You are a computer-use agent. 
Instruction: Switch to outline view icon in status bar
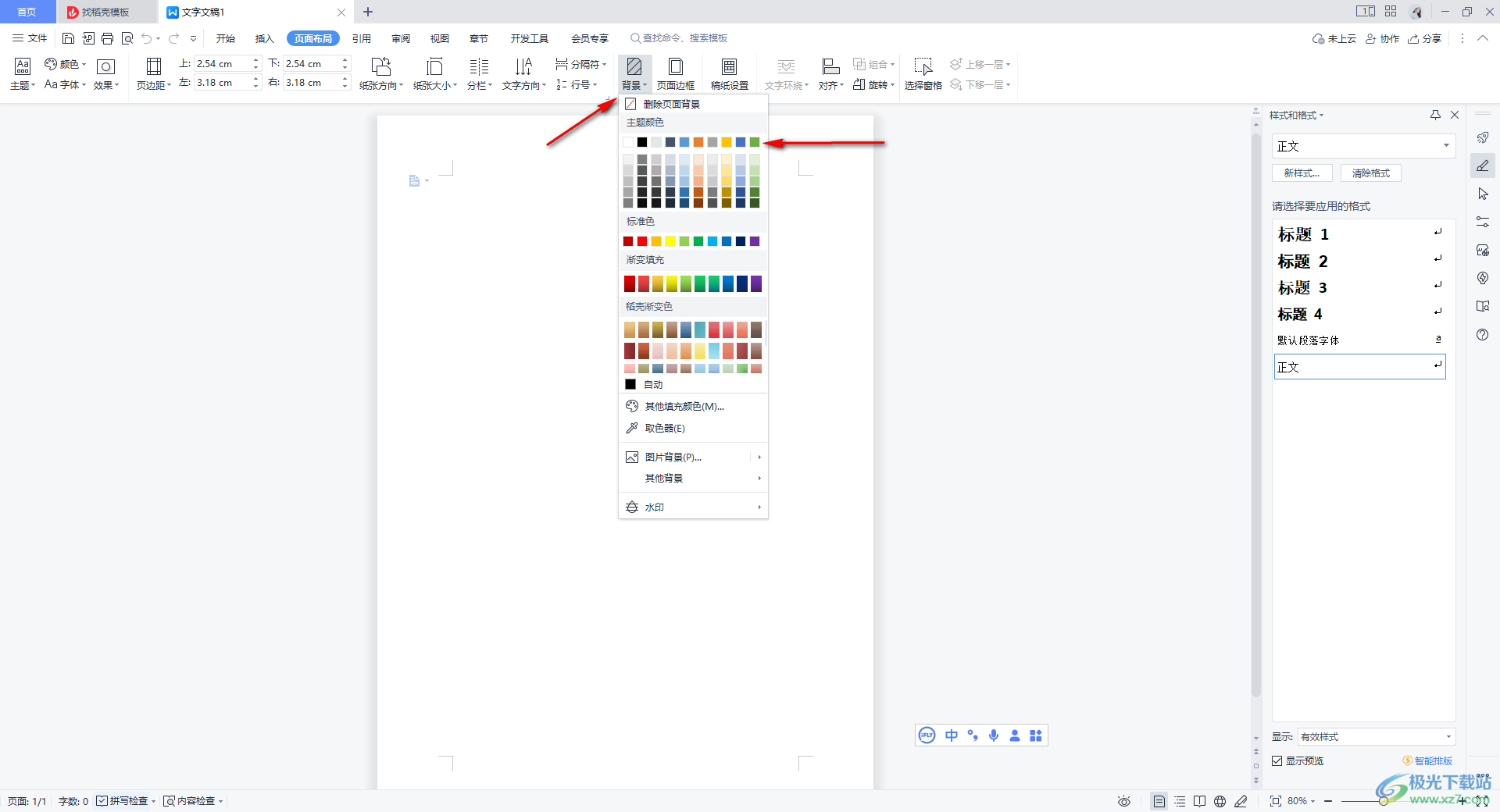(1180, 801)
